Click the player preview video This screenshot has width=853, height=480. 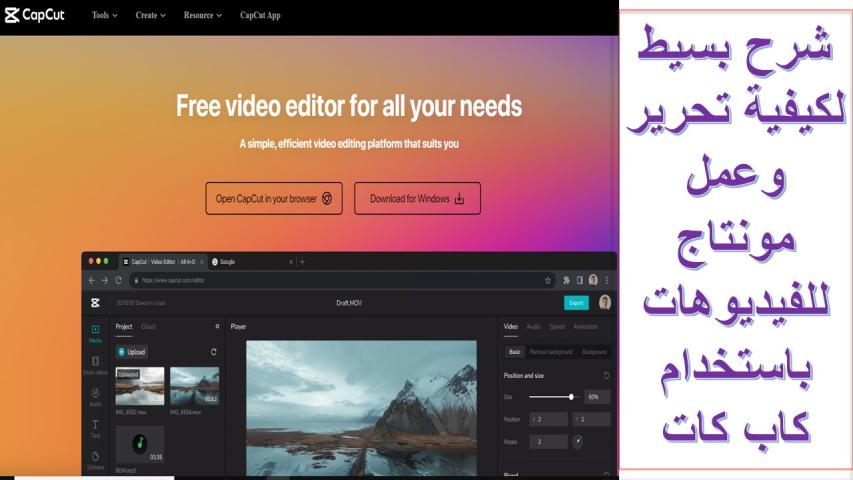tap(361, 408)
